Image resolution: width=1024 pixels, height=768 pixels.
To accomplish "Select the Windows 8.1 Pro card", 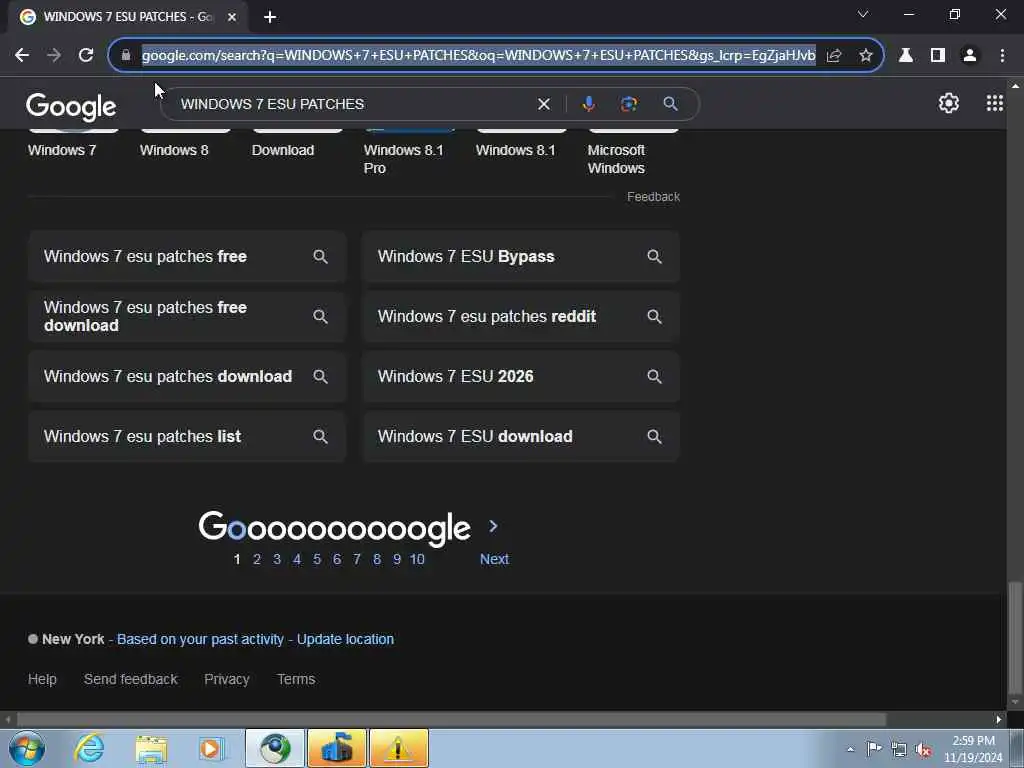I will 409,153.
